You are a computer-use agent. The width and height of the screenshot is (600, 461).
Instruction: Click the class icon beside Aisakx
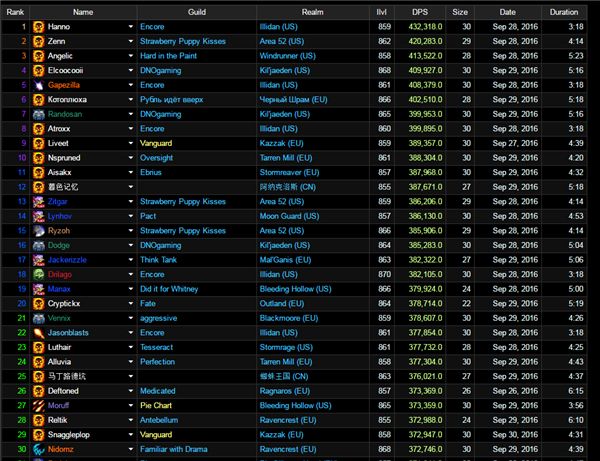point(38,172)
